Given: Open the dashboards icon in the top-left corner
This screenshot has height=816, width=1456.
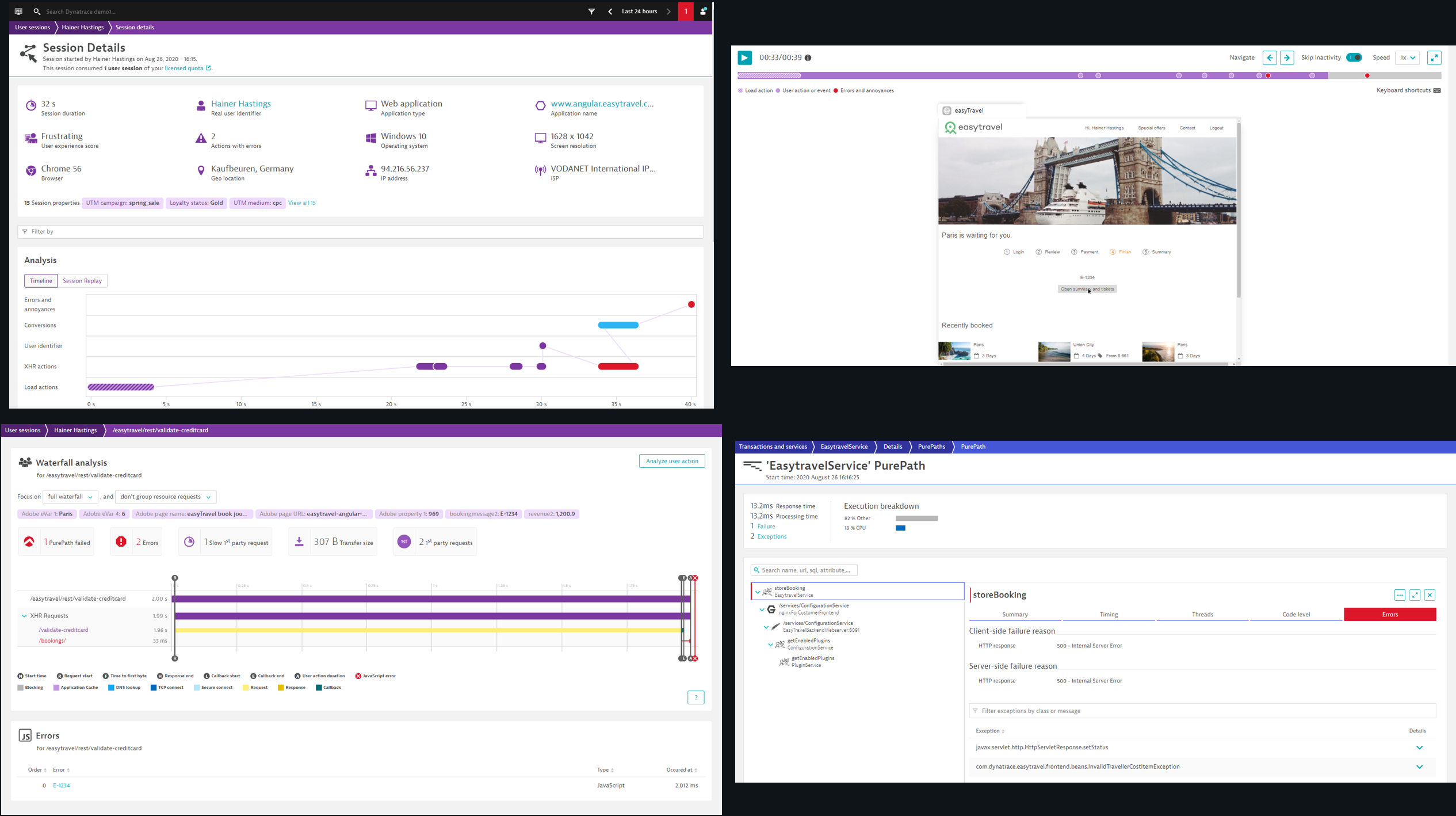Looking at the screenshot, I should [x=17, y=11].
